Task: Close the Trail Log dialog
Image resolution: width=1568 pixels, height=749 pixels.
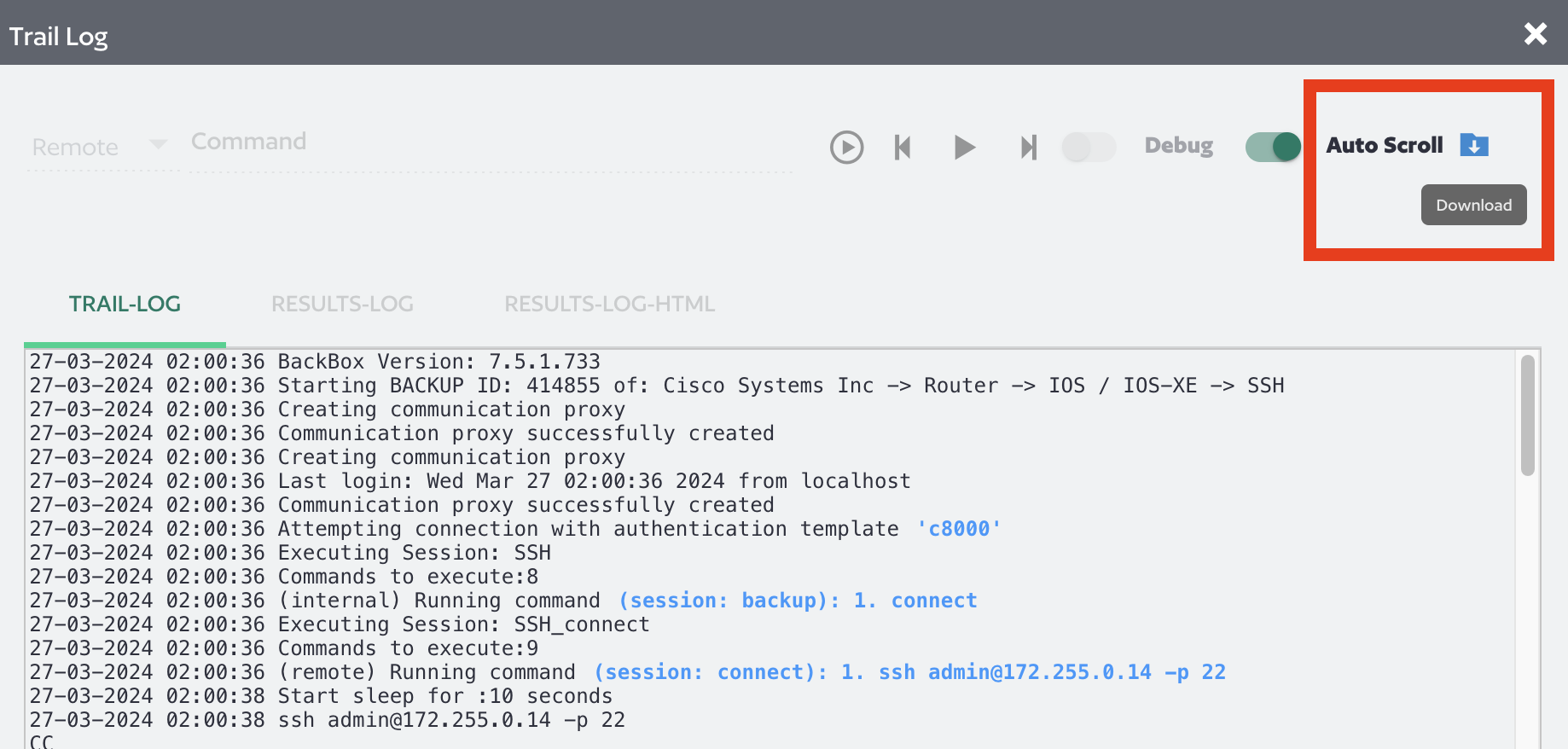Action: point(1535,33)
